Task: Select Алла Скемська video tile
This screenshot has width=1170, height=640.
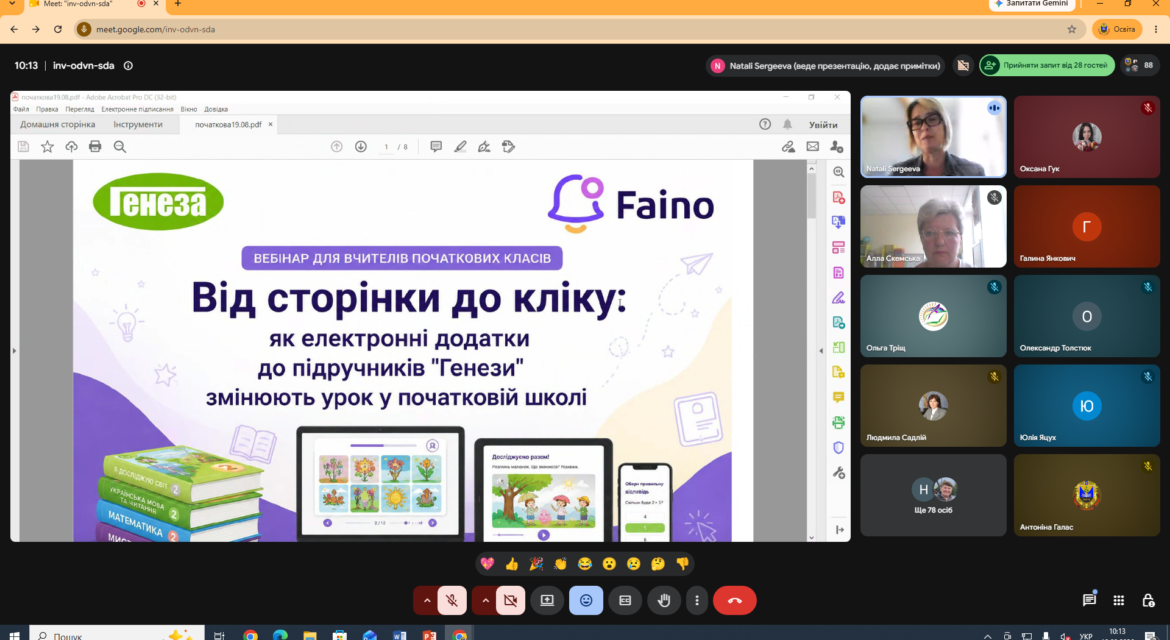Action: (933, 227)
